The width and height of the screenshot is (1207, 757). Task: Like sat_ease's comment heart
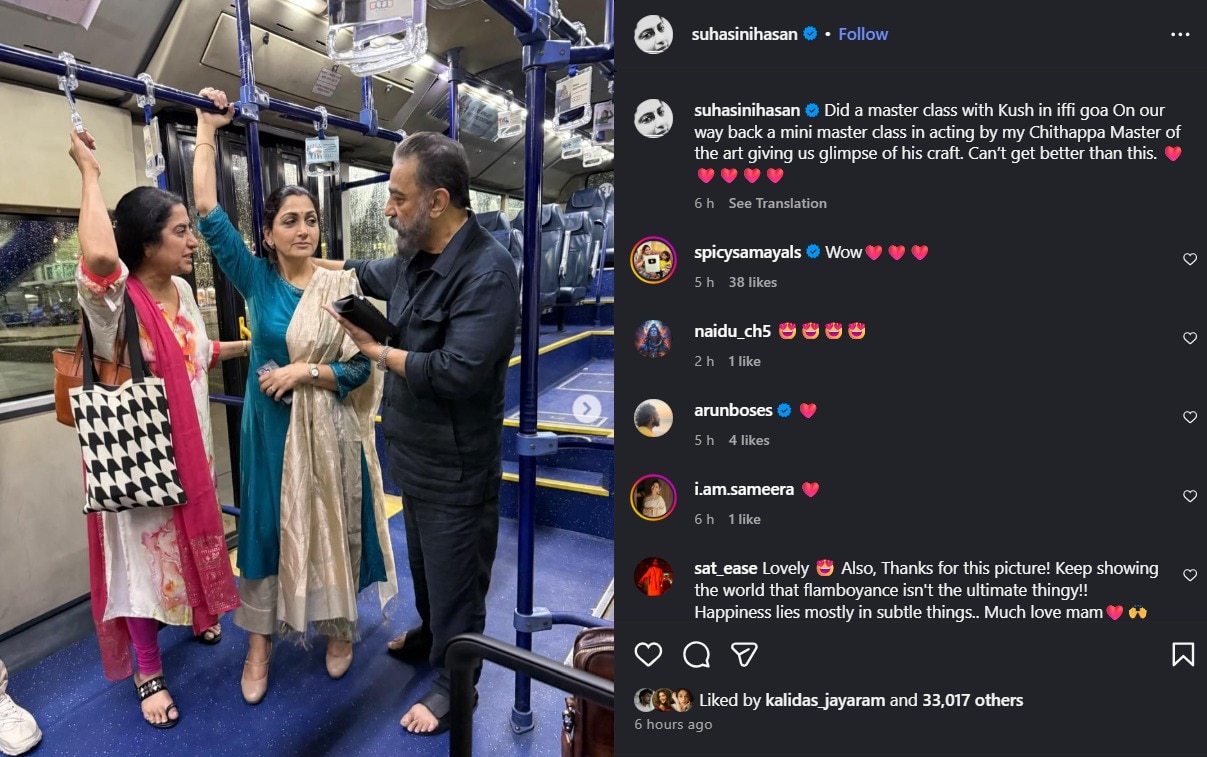click(1190, 575)
